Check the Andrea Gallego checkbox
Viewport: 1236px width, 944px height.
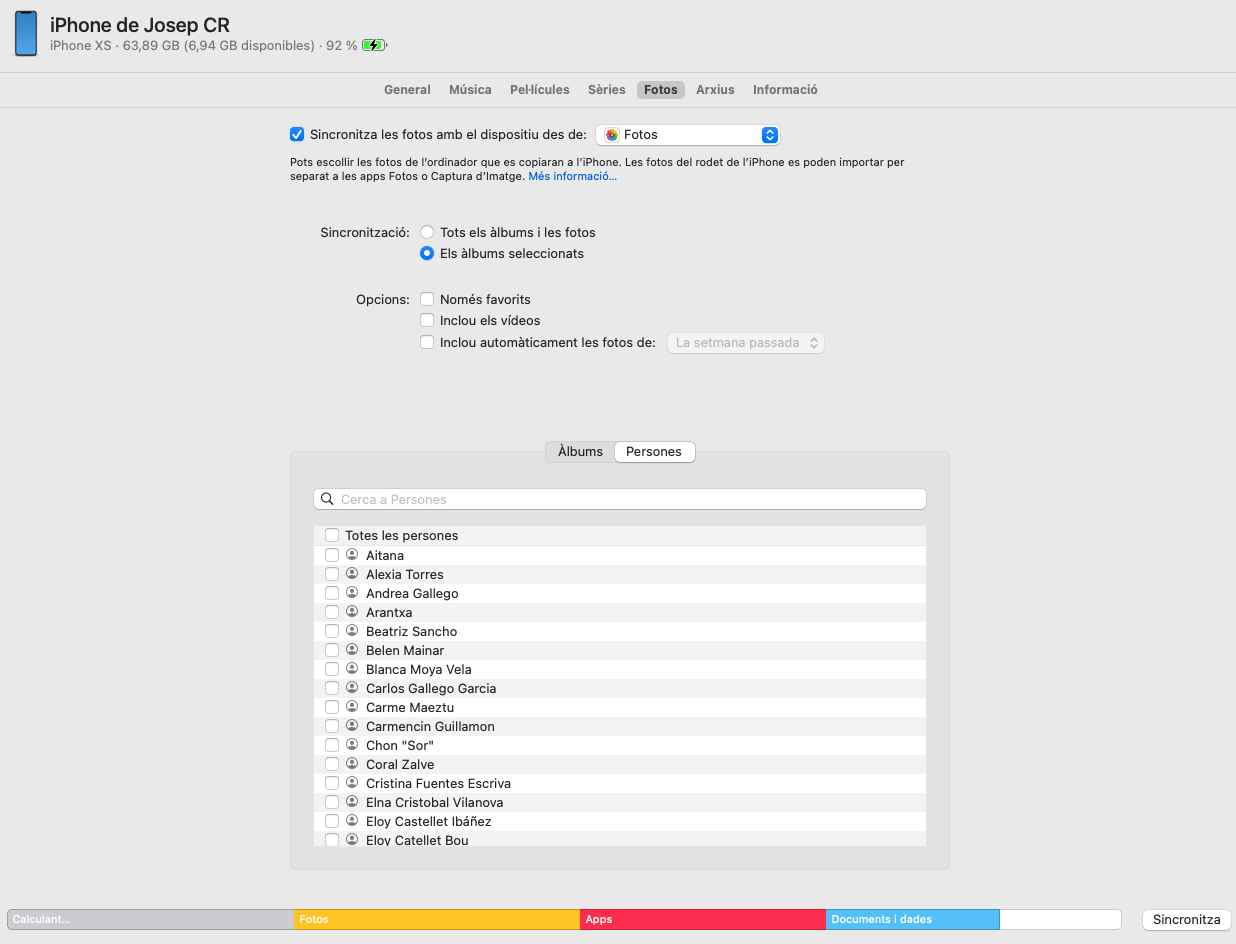tap(332, 593)
